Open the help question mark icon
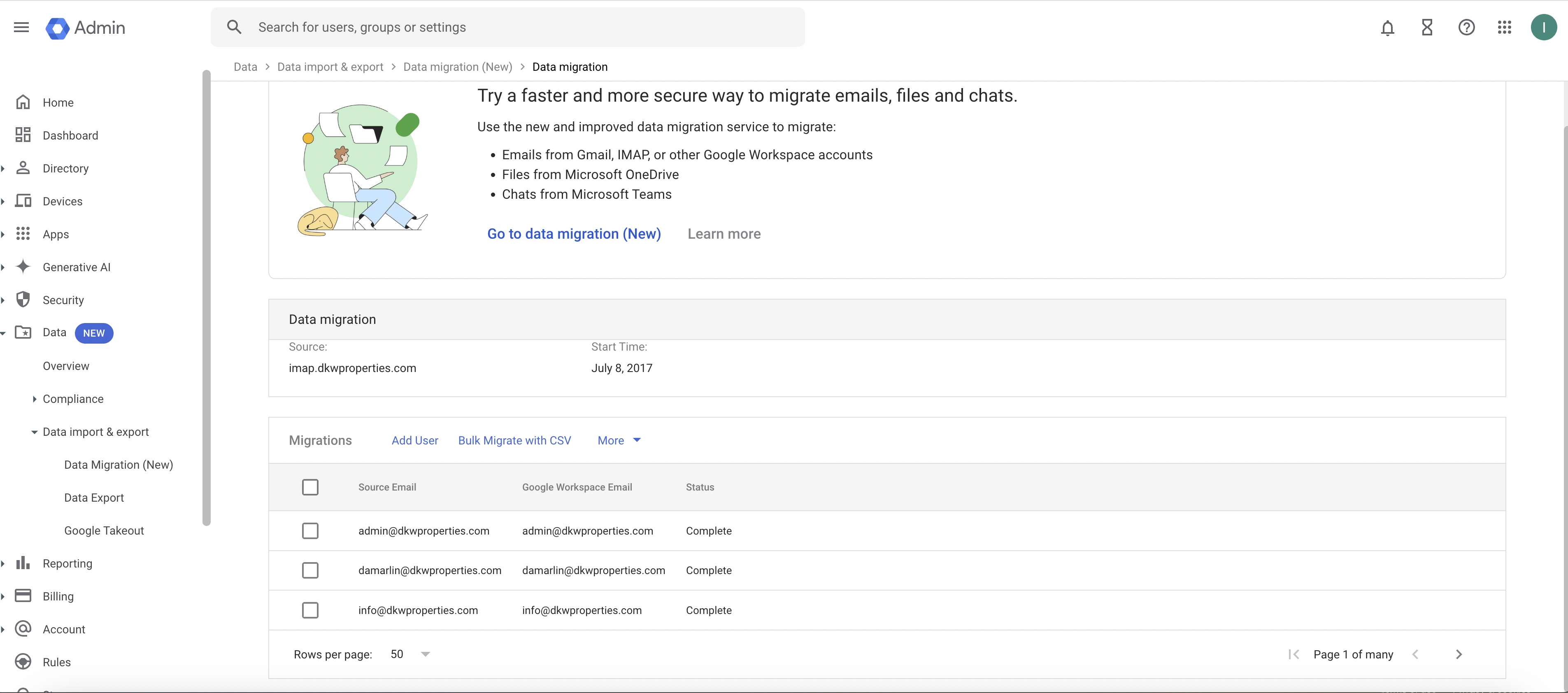 click(x=1466, y=28)
